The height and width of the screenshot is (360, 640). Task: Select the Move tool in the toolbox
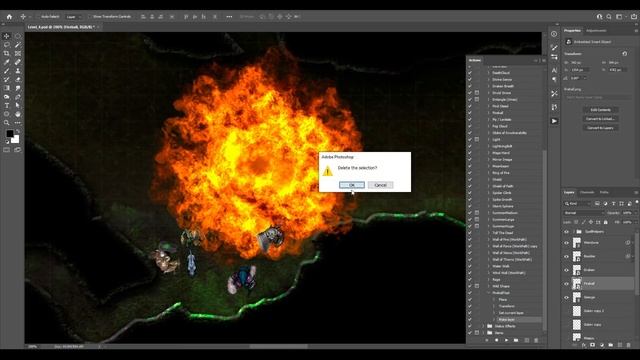(7, 36)
